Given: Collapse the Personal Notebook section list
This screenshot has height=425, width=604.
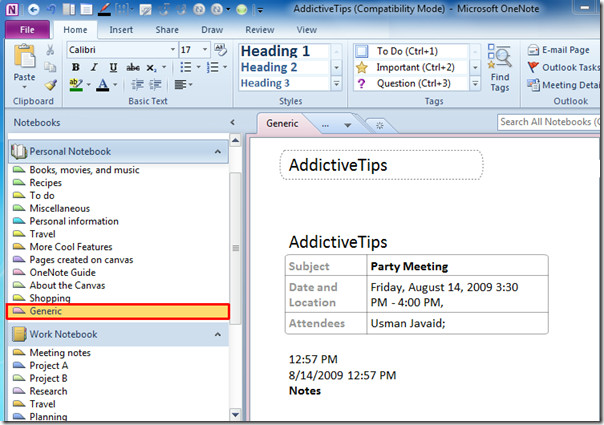Looking at the screenshot, I should tap(218, 151).
